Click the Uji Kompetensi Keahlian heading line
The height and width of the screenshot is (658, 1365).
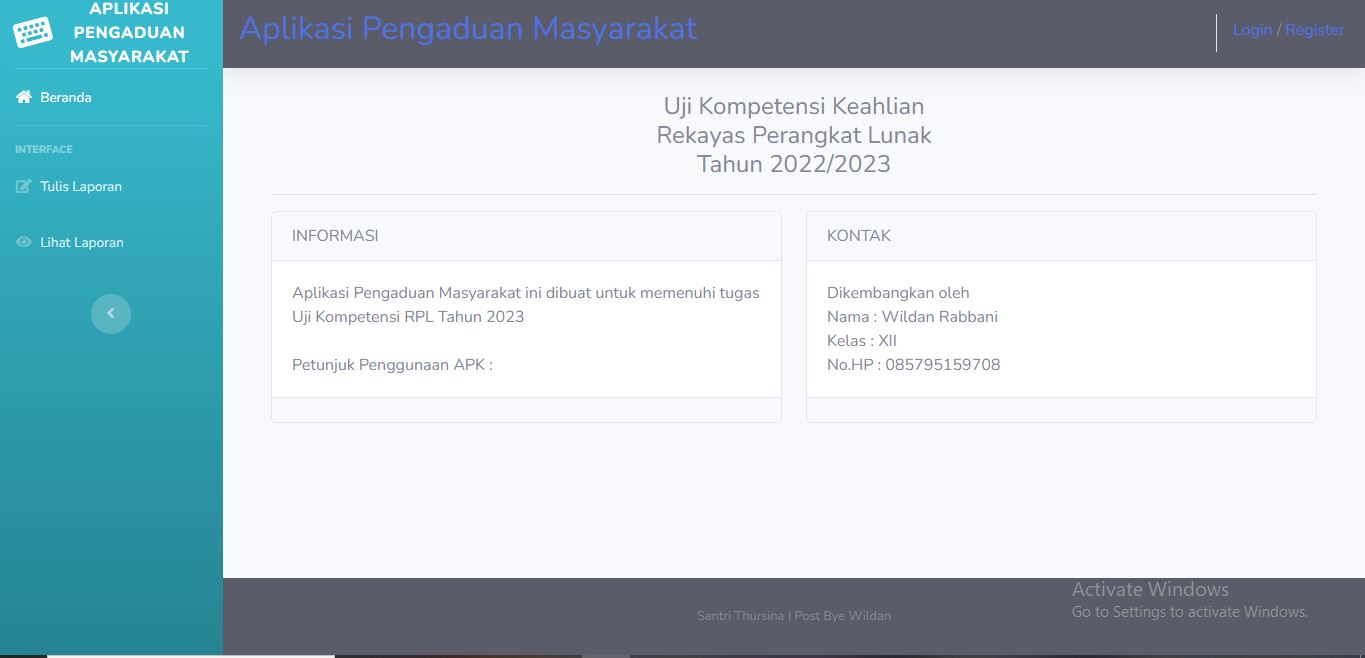pos(794,106)
